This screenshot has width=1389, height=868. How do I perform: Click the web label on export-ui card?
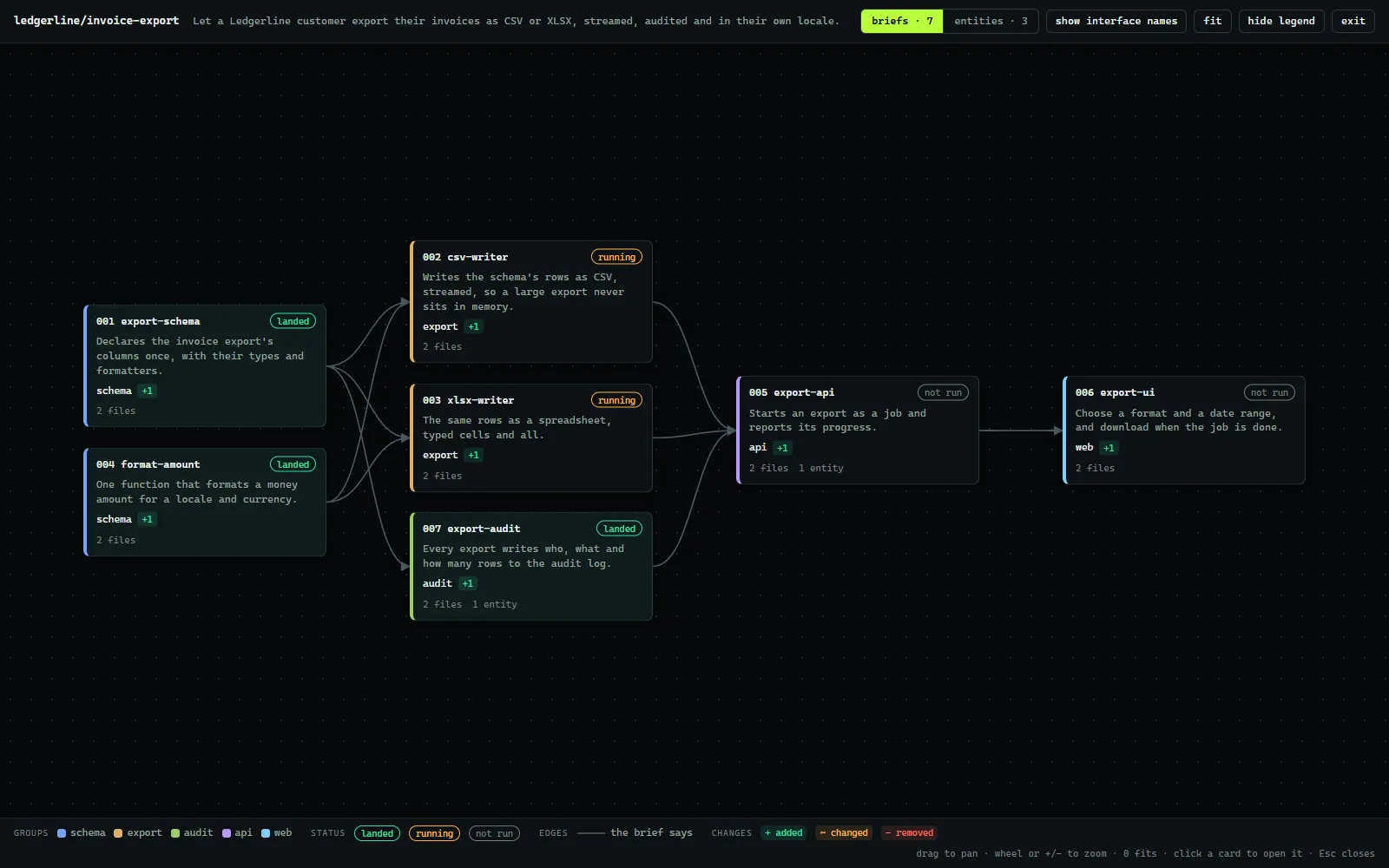point(1084,448)
